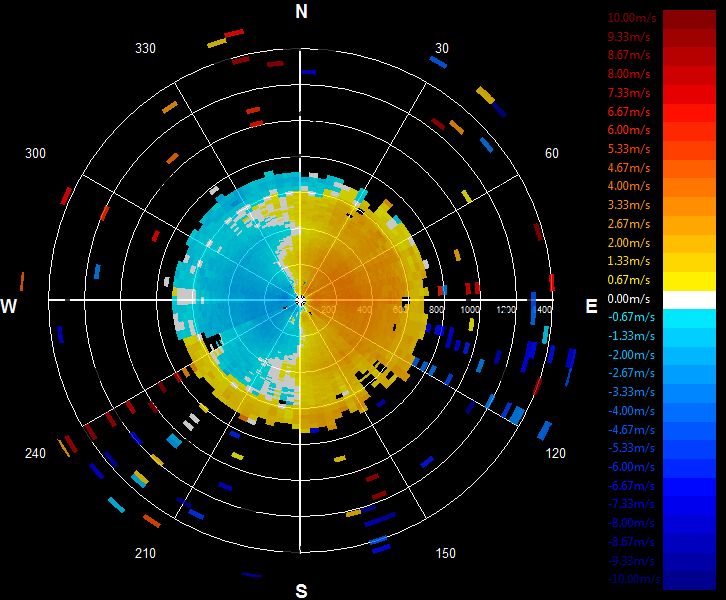
Task: Click the 400 range label near center
Action: 364,309
